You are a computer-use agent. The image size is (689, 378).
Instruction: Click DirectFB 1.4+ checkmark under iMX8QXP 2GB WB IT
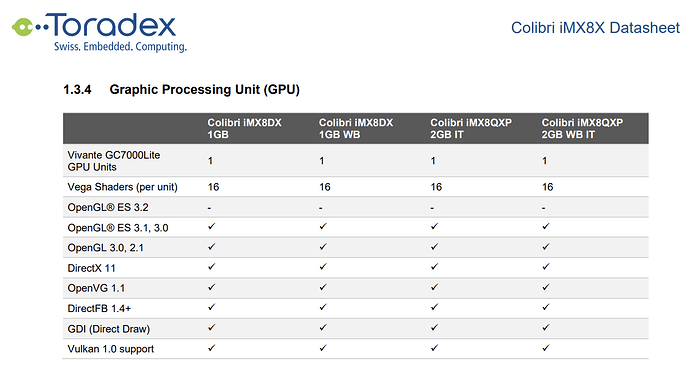(546, 307)
